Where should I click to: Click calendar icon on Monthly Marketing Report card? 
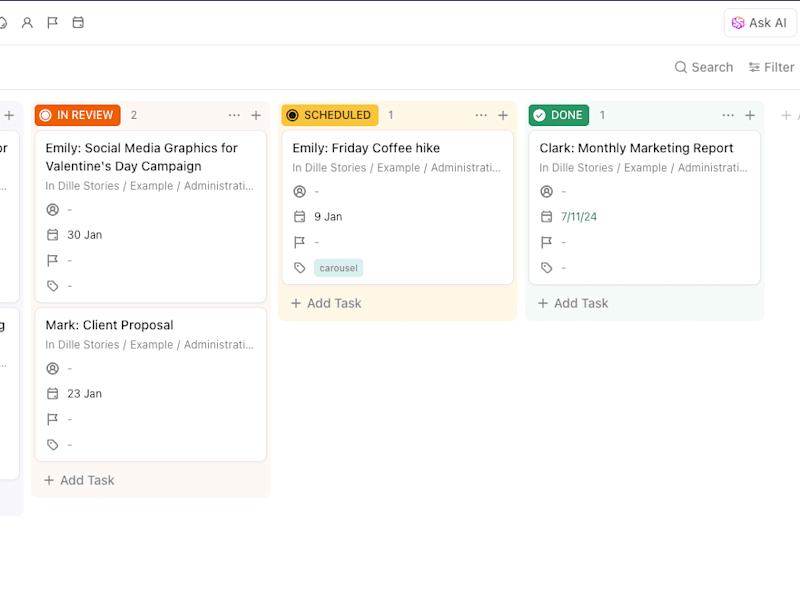(x=546, y=216)
